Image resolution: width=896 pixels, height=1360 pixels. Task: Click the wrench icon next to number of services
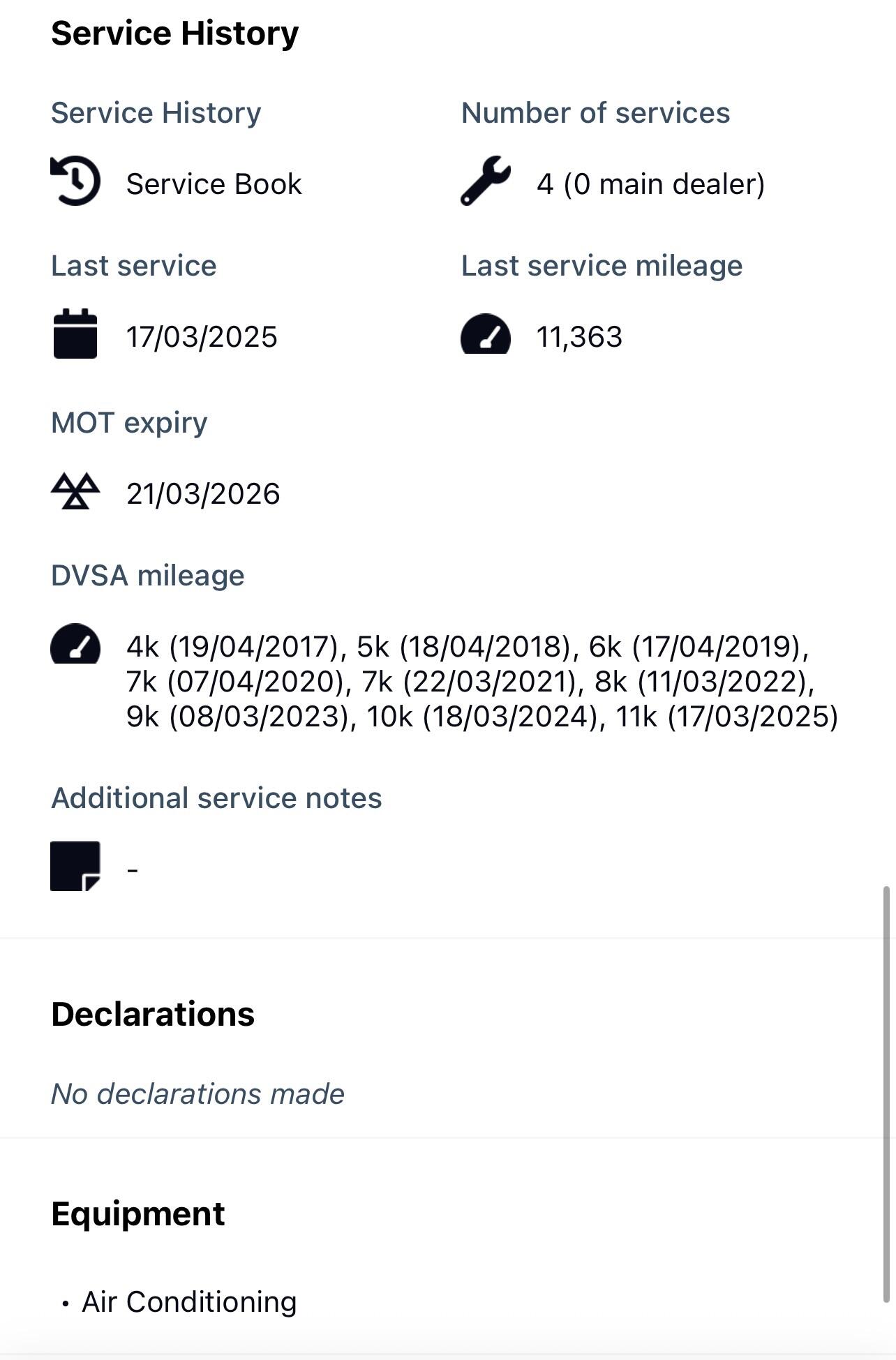(487, 183)
